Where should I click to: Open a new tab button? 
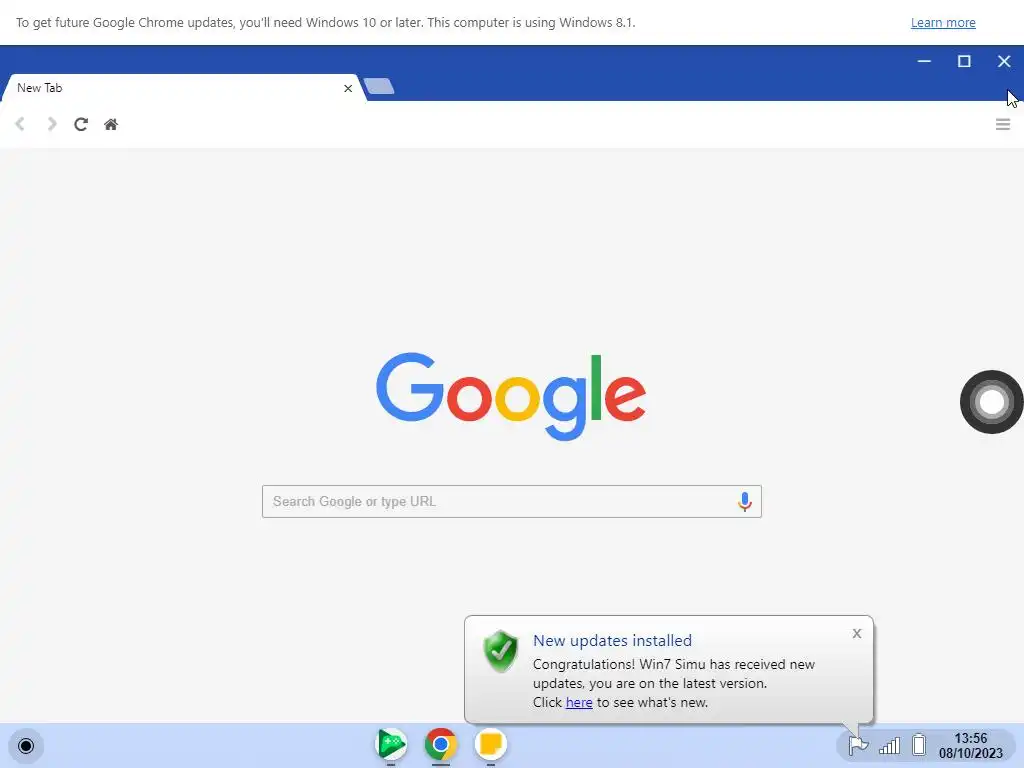point(379,86)
